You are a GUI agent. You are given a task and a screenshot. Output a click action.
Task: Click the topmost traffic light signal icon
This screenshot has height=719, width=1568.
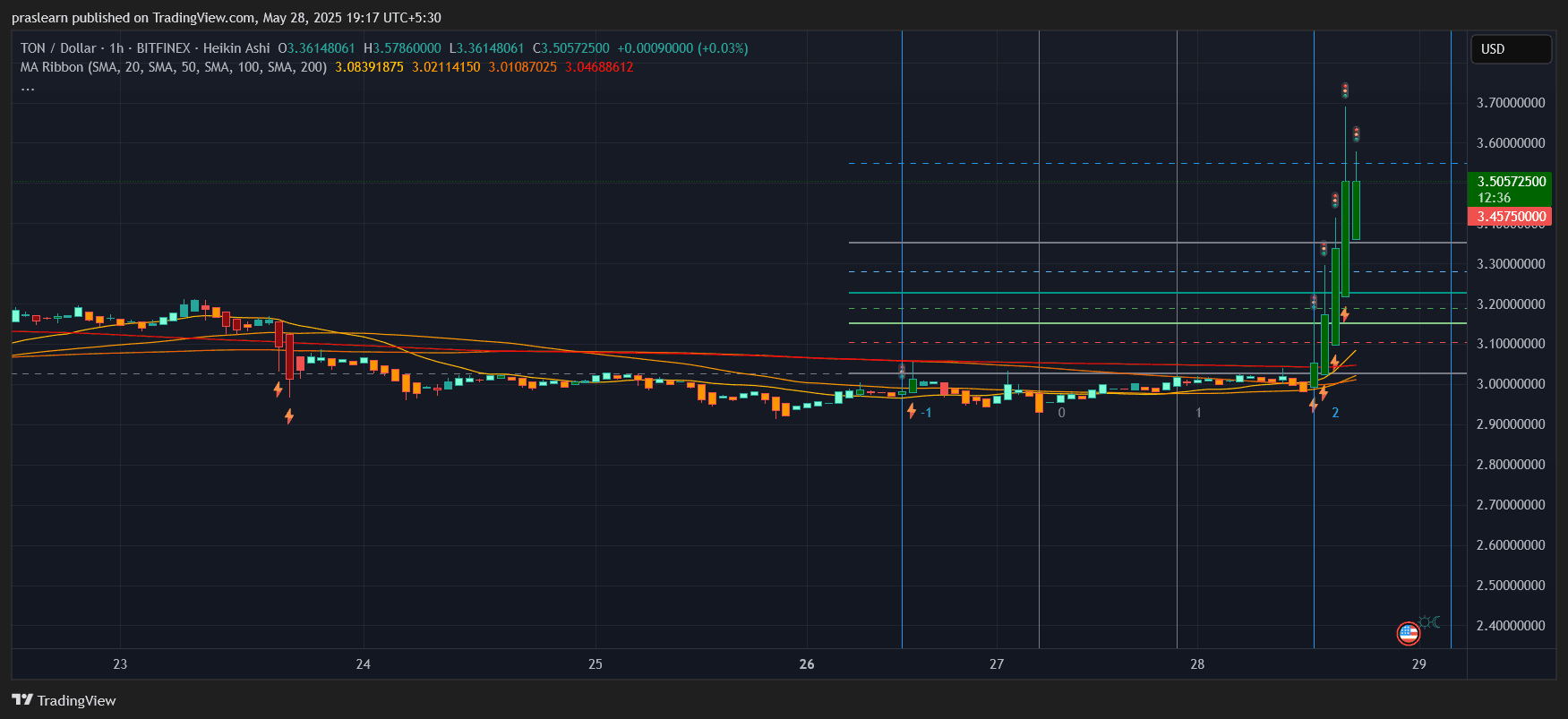coord(1344,90)
